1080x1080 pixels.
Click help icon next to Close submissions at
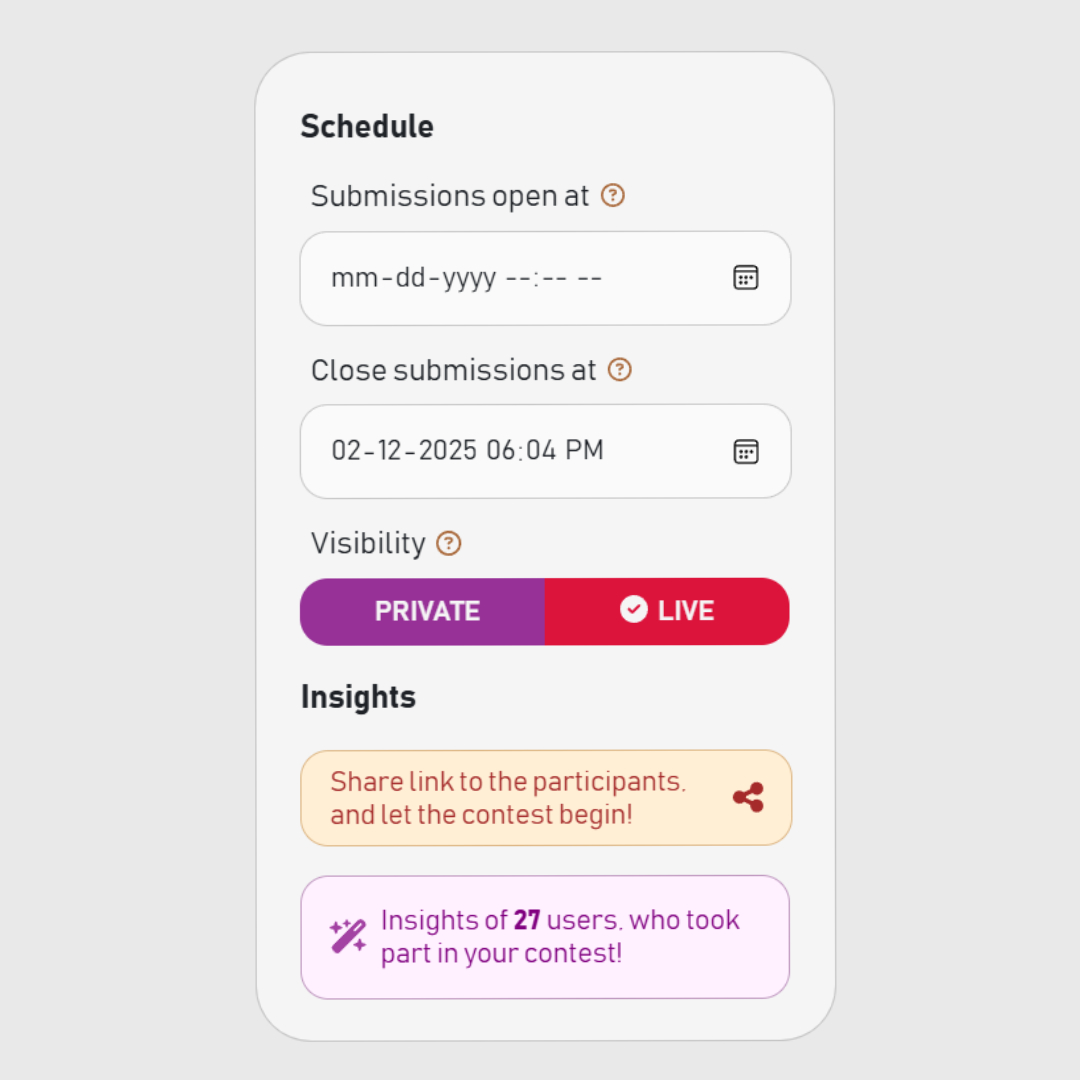click(619, 370)
